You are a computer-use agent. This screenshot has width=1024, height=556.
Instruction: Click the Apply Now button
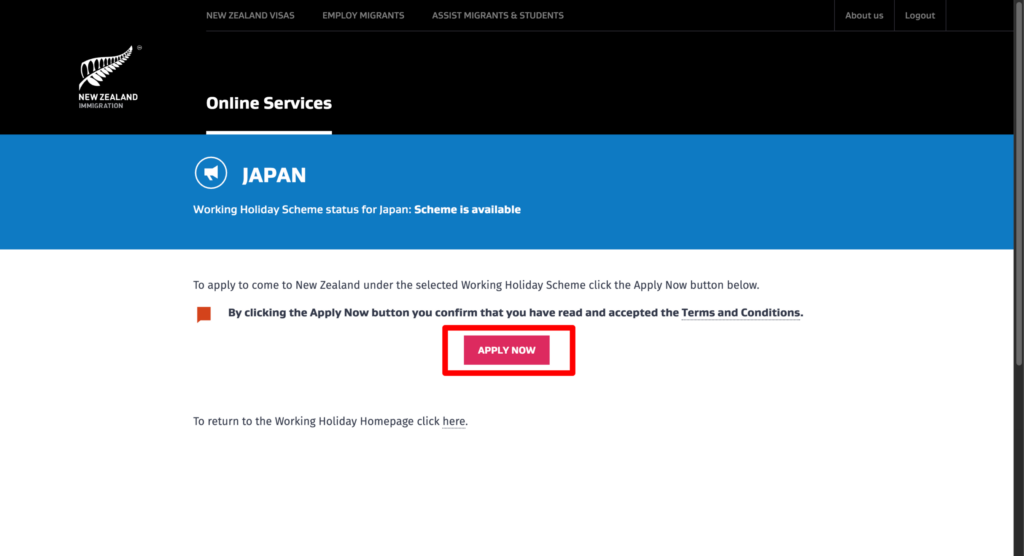click(507, 350)
